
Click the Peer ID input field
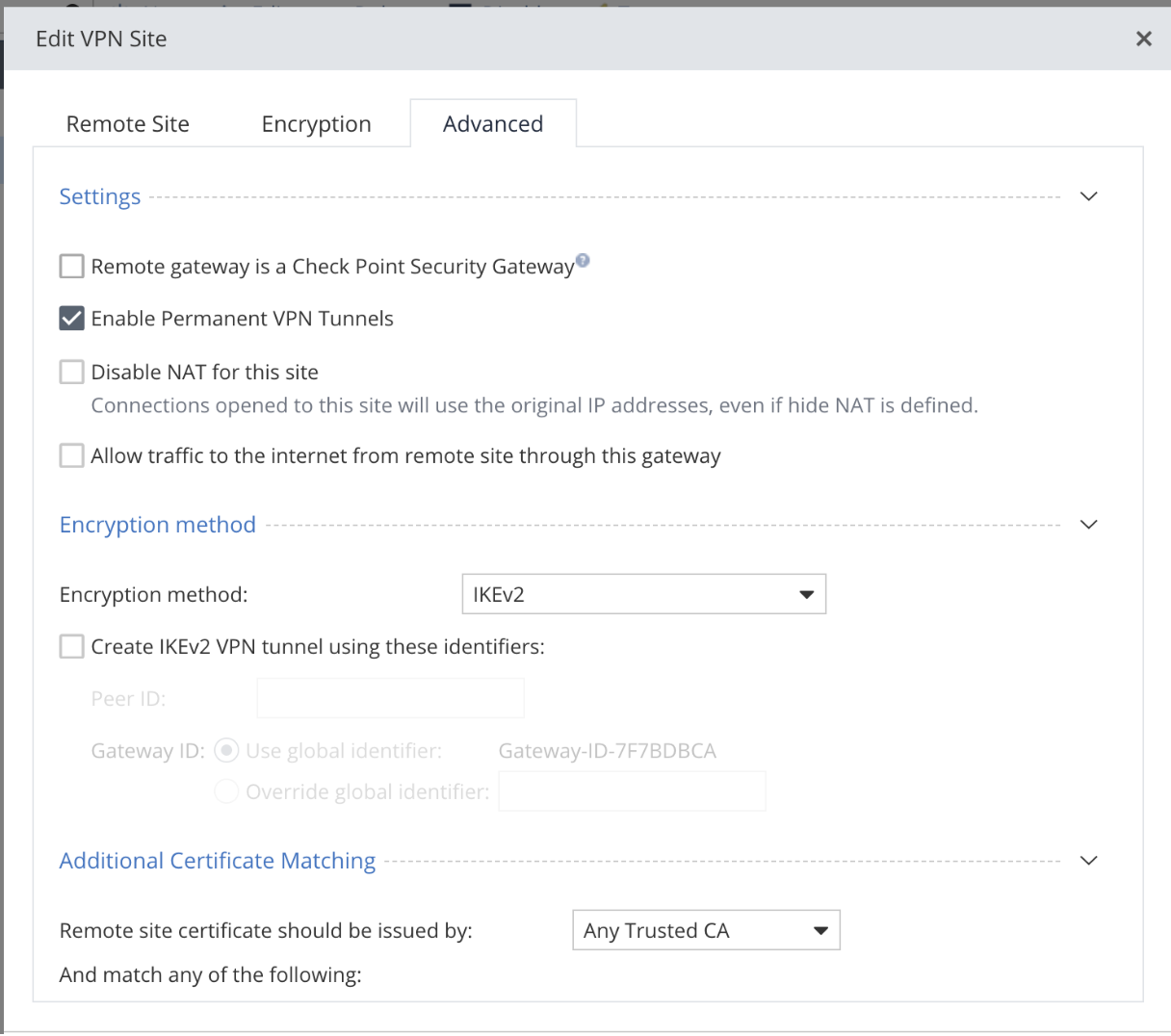[390, 698]
